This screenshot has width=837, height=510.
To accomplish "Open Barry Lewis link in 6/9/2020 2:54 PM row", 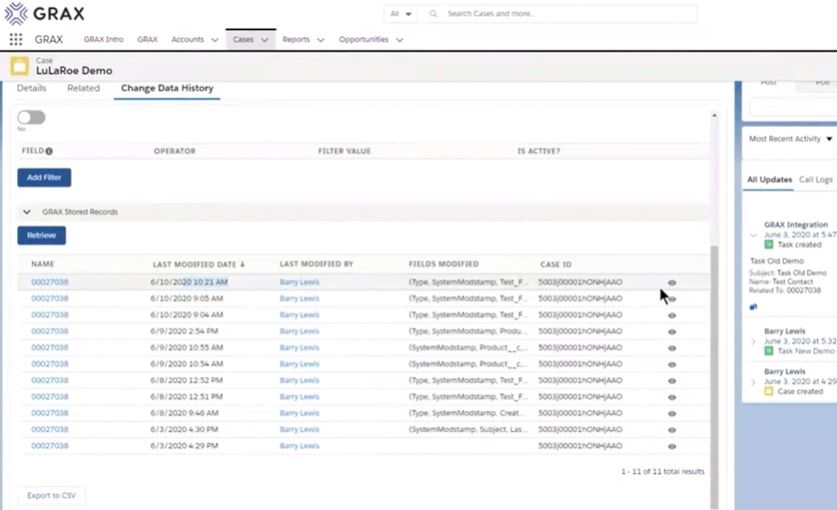I will (299, 331).
